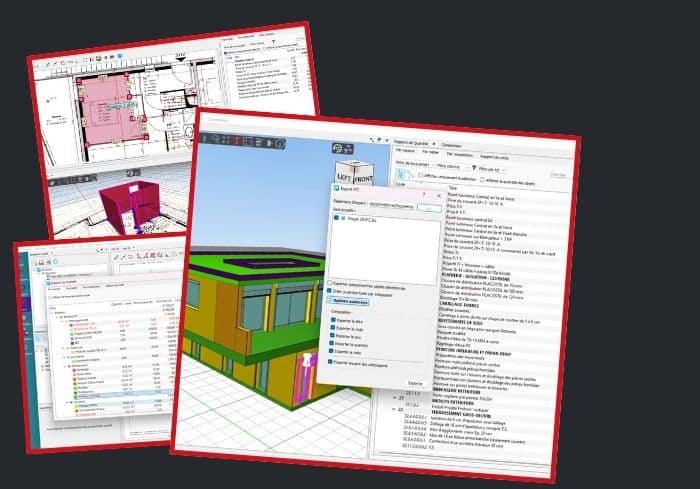Click the tree-structure icon next to the blue icon
This screenshot has height=489, width=700.
[x=410, y=174]
